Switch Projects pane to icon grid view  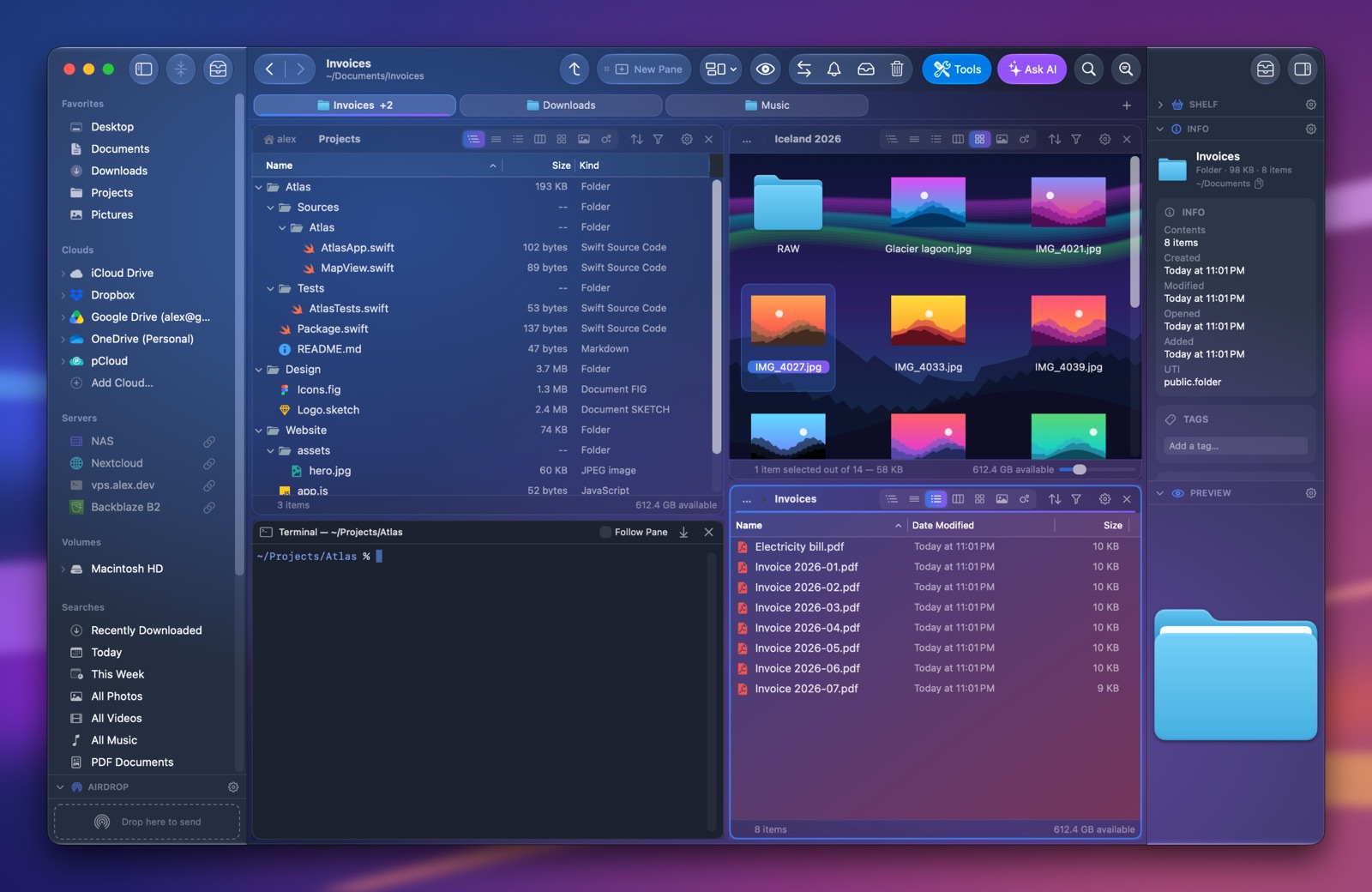coord(562,139)
